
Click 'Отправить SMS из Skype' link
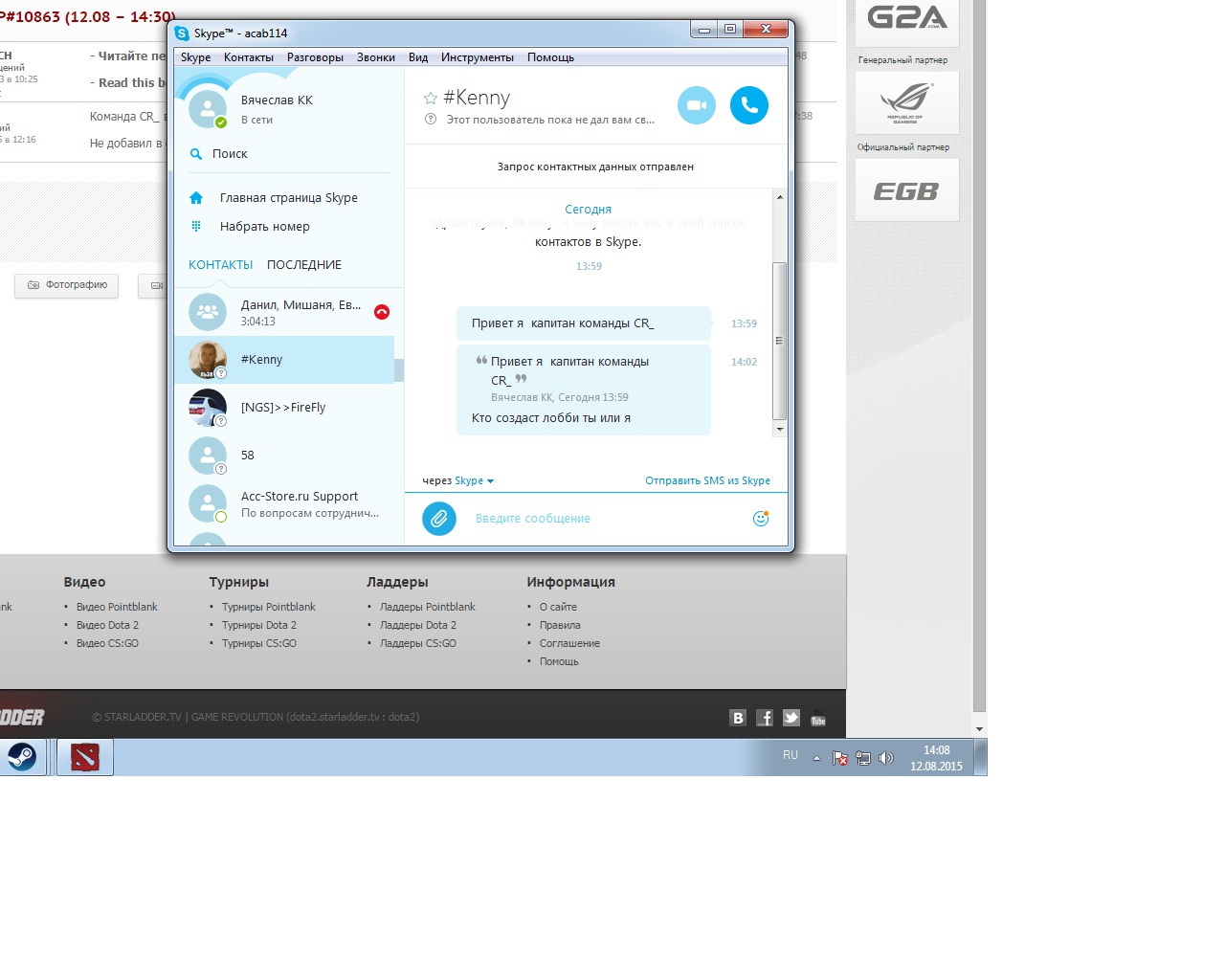tap(707, 481)
